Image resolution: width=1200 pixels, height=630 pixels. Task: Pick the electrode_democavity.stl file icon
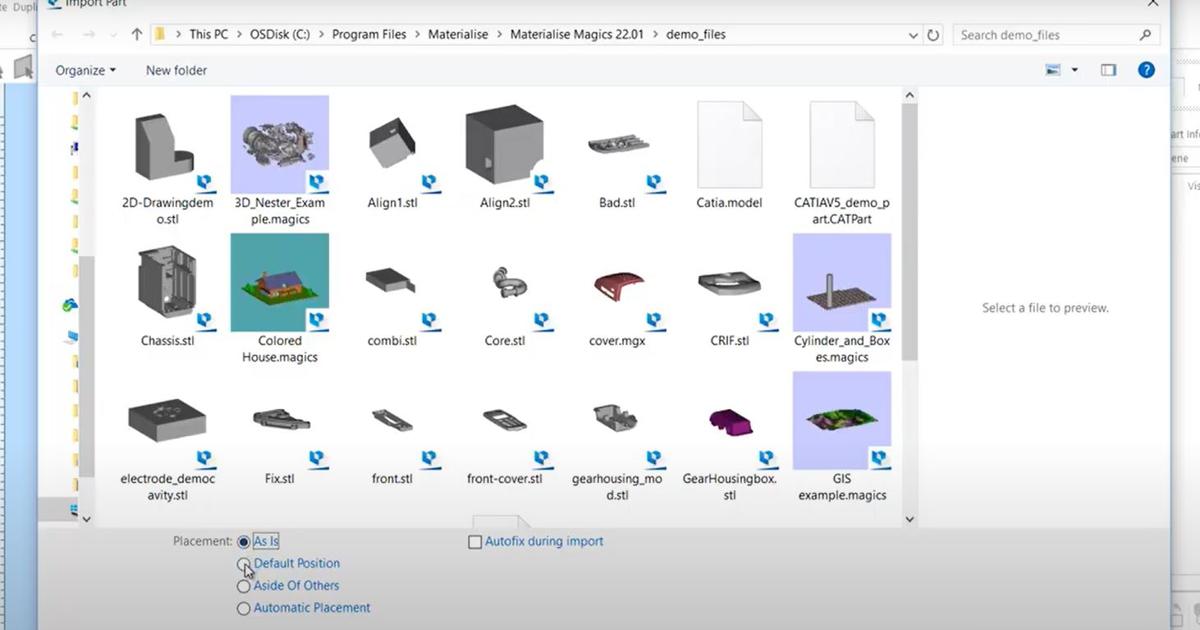(x=168, y=423)
